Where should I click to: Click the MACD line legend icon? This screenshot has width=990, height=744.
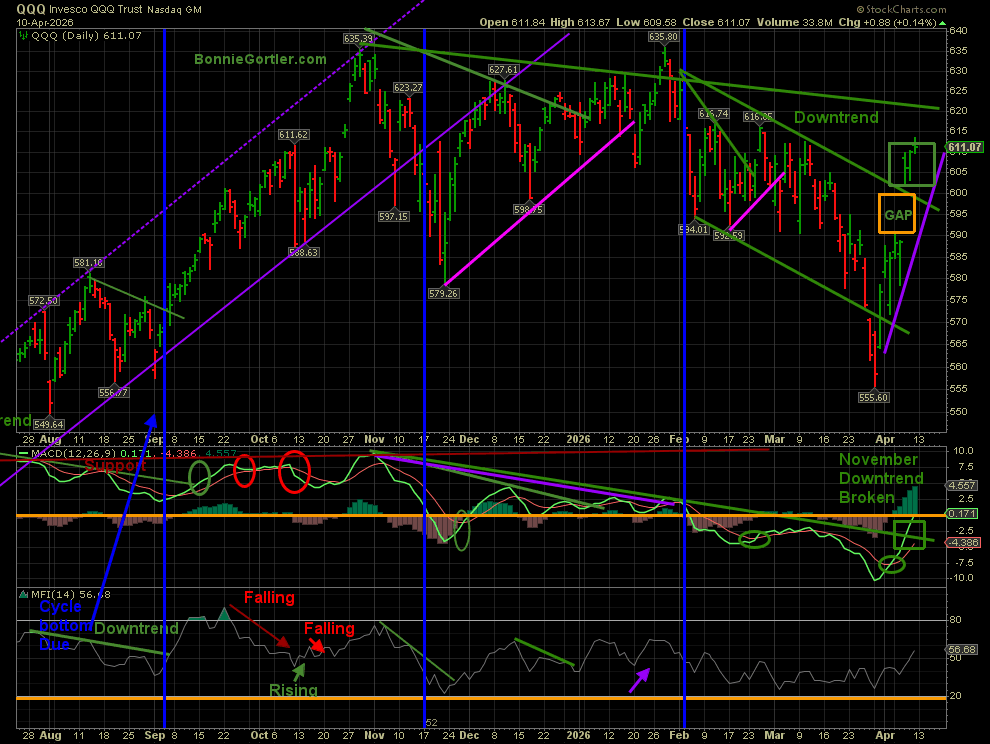coord(22,454)
